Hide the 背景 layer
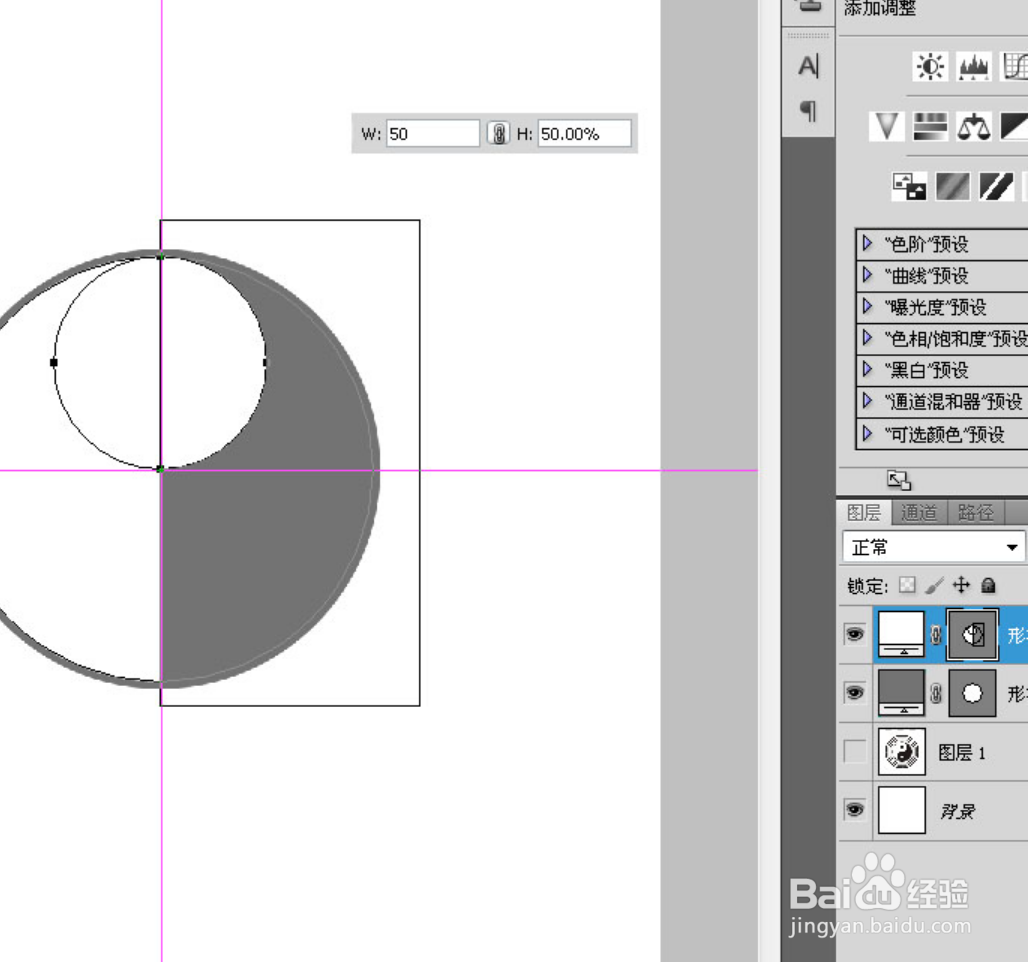The image size is (1028, 962). [854, 810]
